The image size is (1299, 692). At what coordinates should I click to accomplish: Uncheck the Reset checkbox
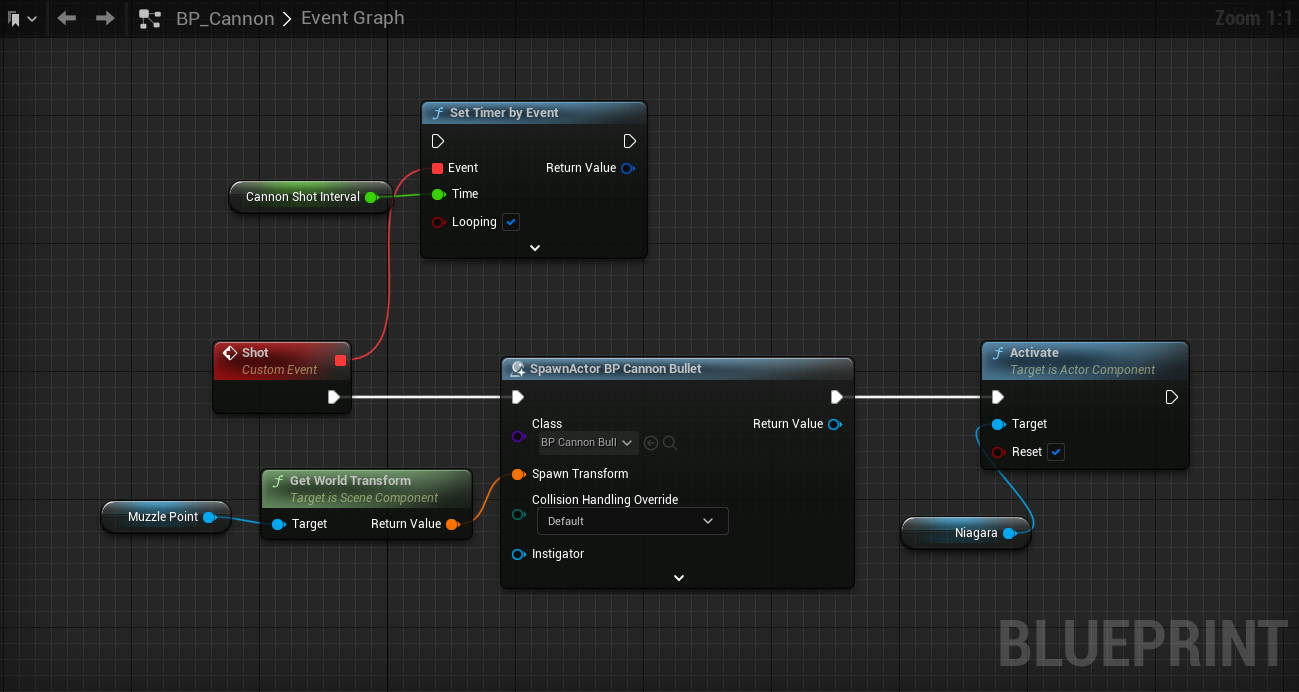click(1057, 452)
